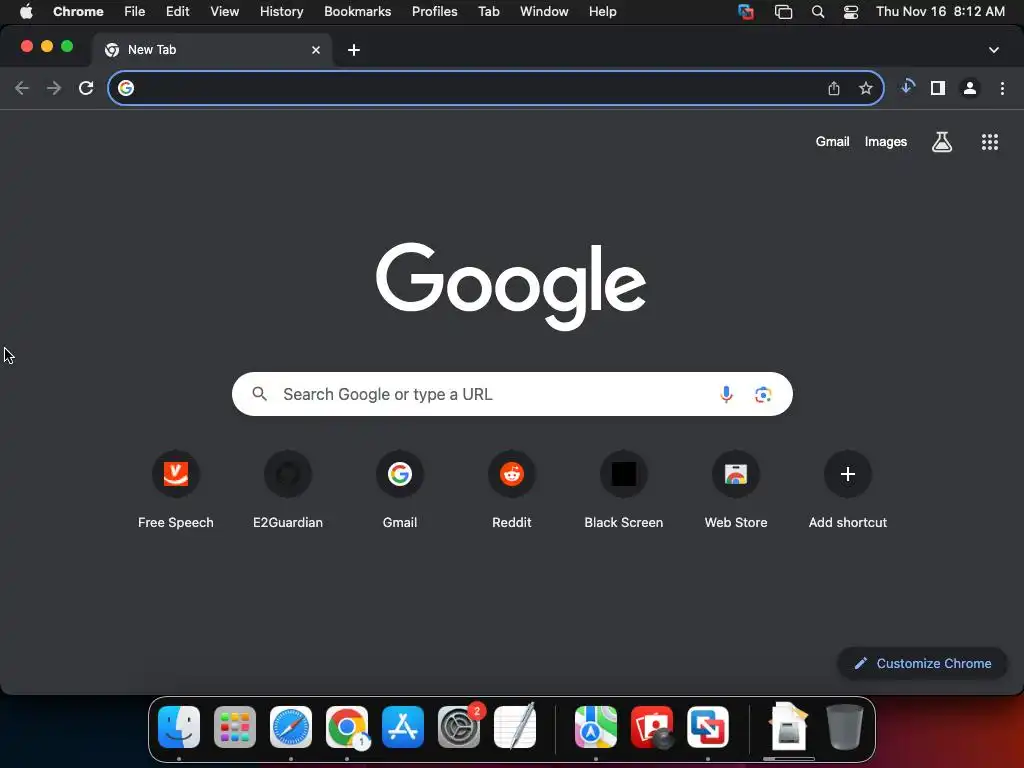Add a new shortcut

[x=848, y=490]
